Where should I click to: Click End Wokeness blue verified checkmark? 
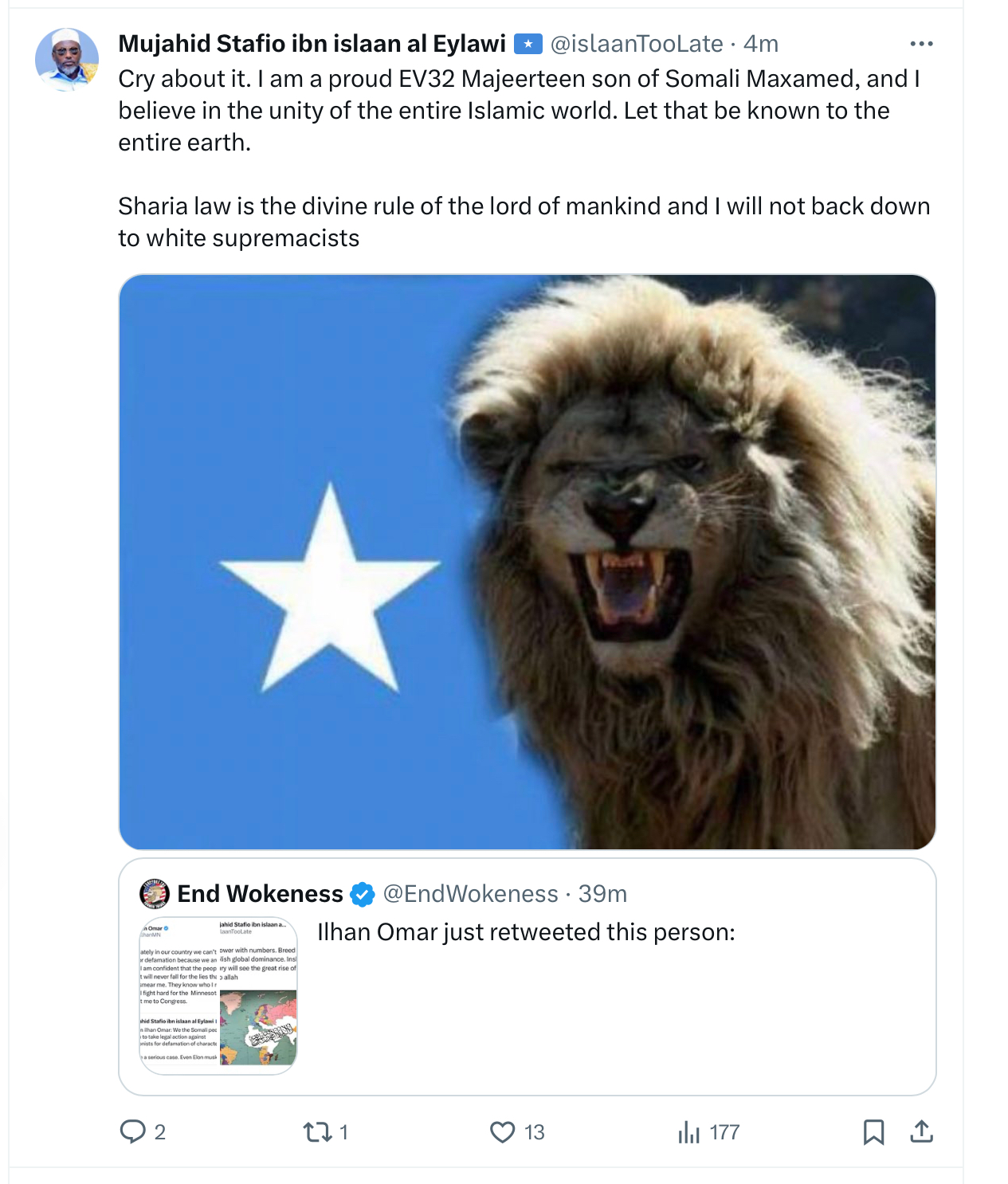pos(363,895)
